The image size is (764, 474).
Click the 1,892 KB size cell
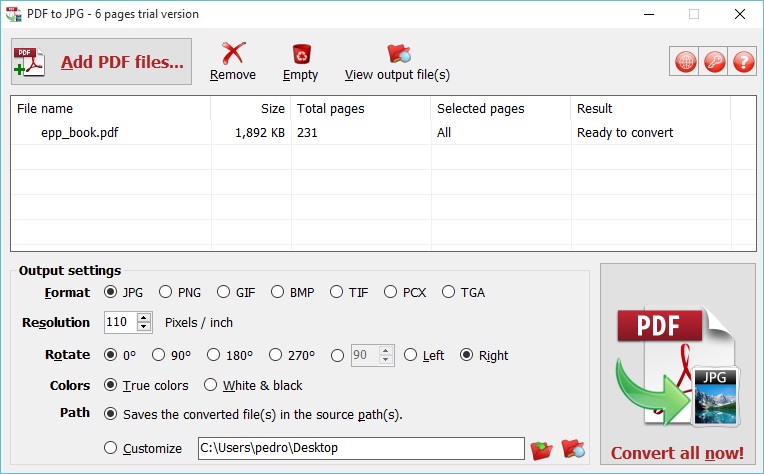point(260,133)
